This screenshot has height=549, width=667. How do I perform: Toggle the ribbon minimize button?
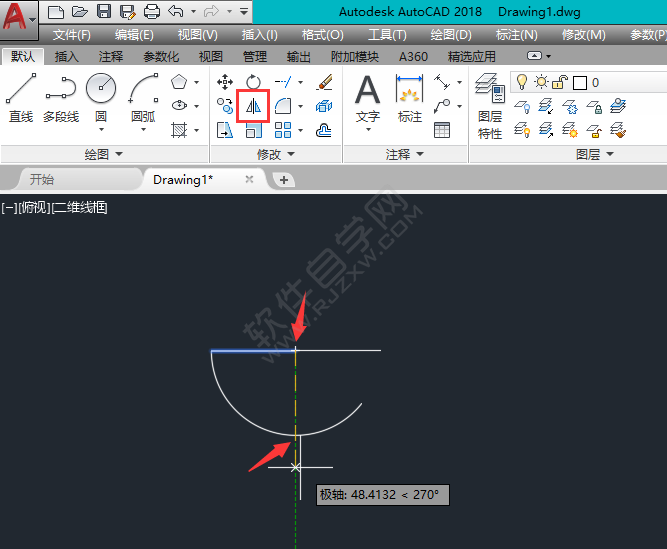pos(534,56)
